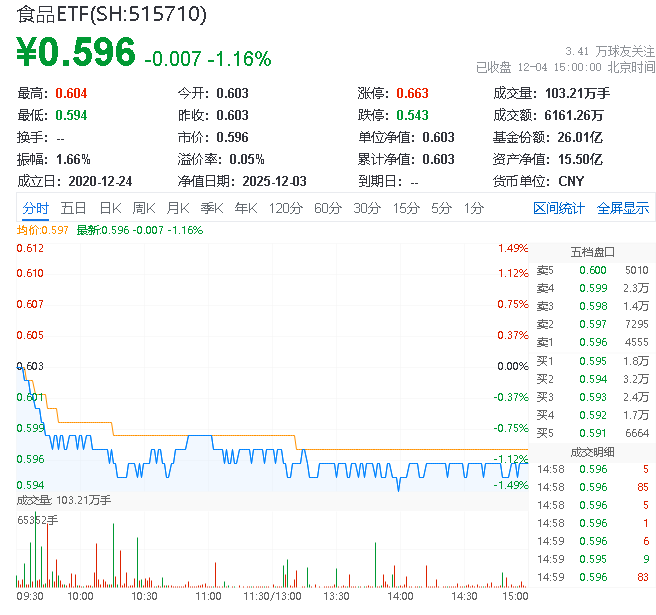The width and height of the screenshot is (656, 615).
Task: Switch to the 分时 chart tab
Action: pos(35,208)
